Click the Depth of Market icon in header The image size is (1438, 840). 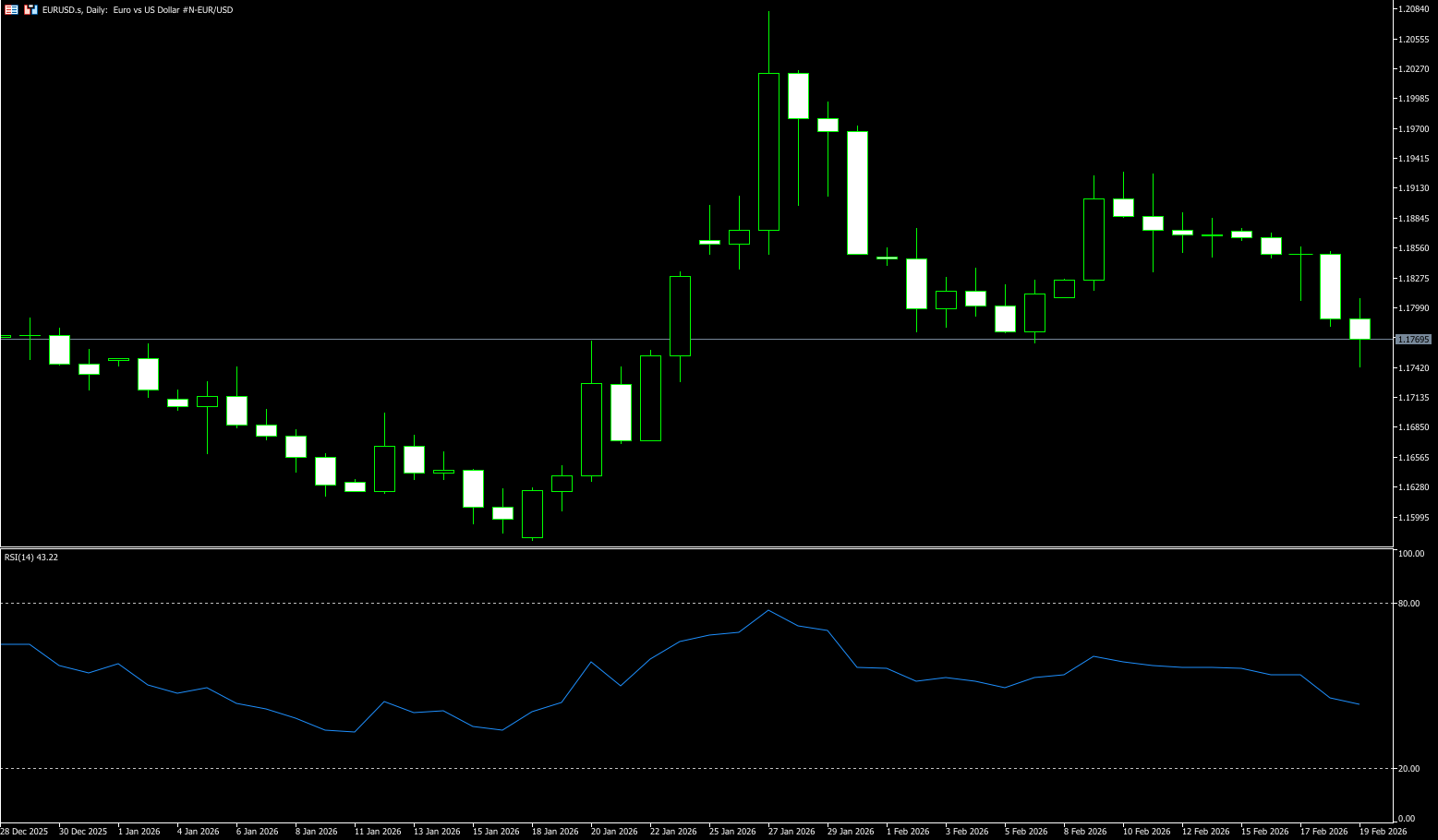pos(30,9)
